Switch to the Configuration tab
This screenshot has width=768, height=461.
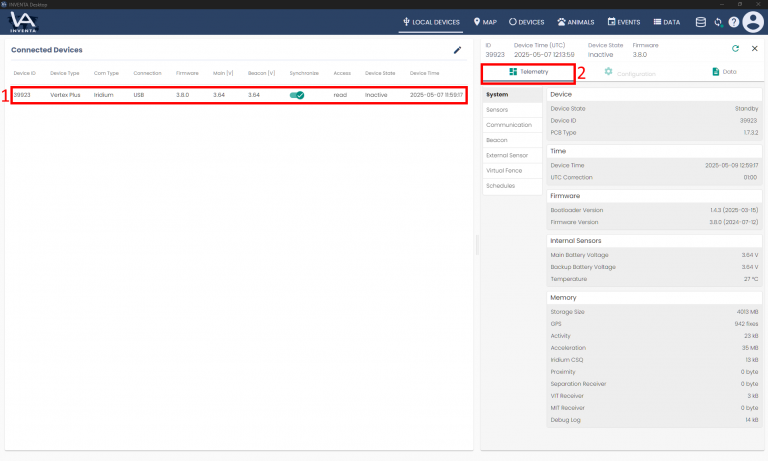click(x=630, y=73)
